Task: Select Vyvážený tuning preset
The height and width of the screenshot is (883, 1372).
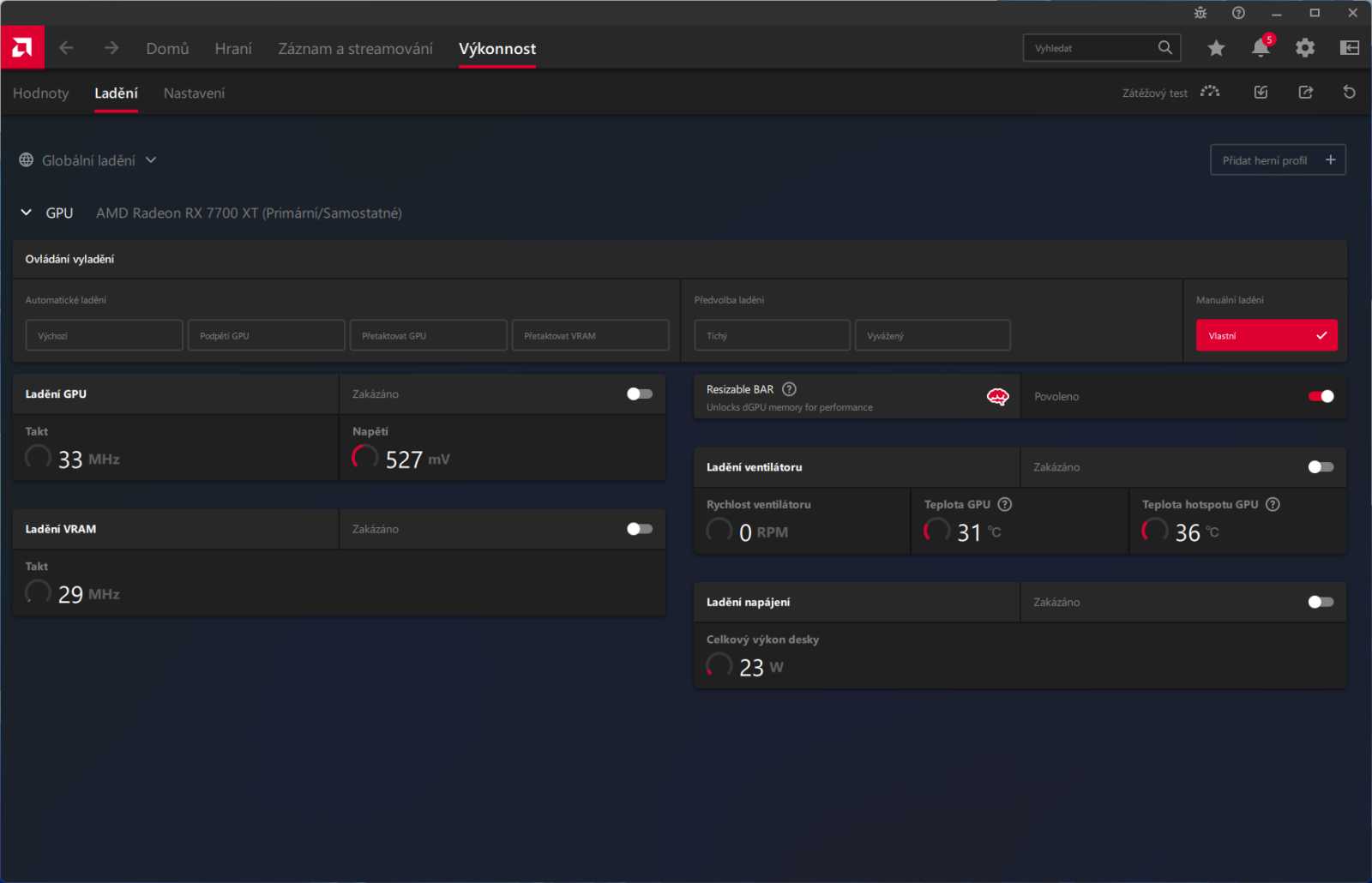Action: click(933, 335)
